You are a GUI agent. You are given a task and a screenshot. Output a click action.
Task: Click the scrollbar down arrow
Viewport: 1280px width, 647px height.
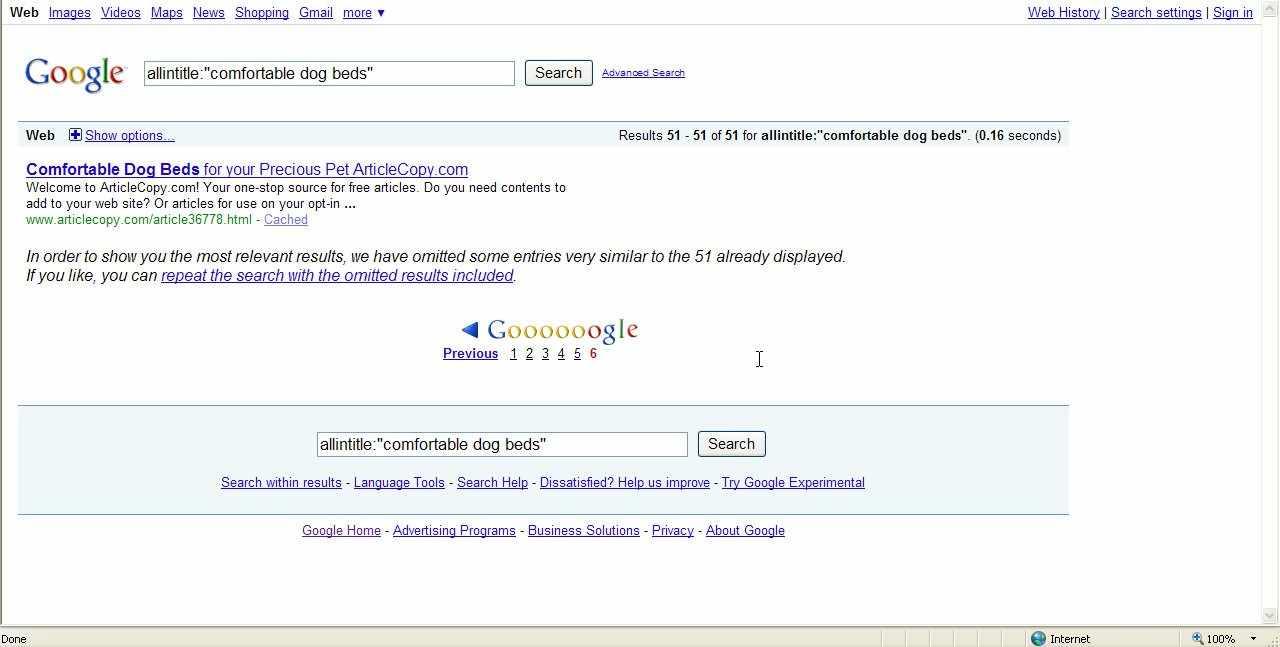point(1271,616)
